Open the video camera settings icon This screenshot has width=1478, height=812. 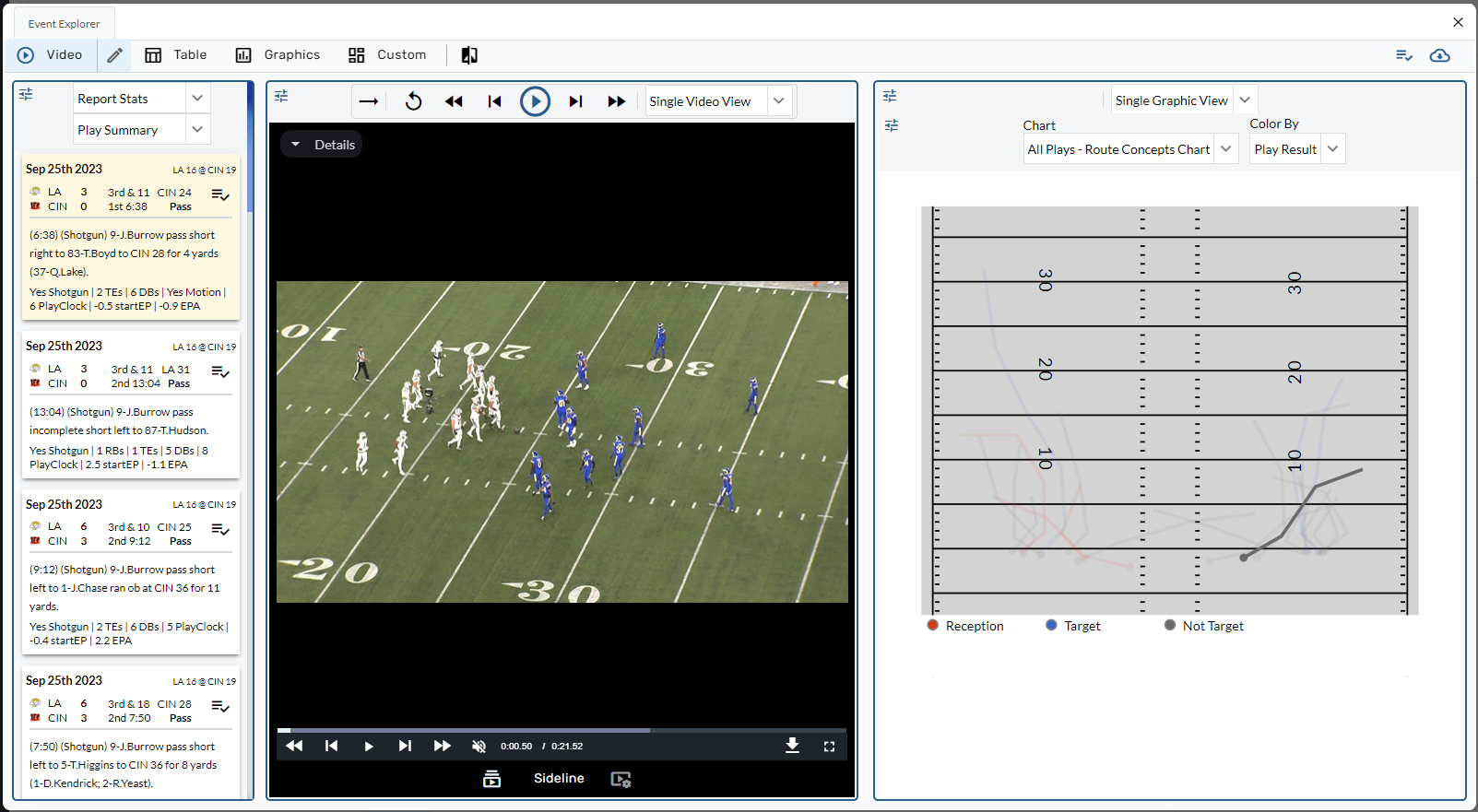click(621, 779)
